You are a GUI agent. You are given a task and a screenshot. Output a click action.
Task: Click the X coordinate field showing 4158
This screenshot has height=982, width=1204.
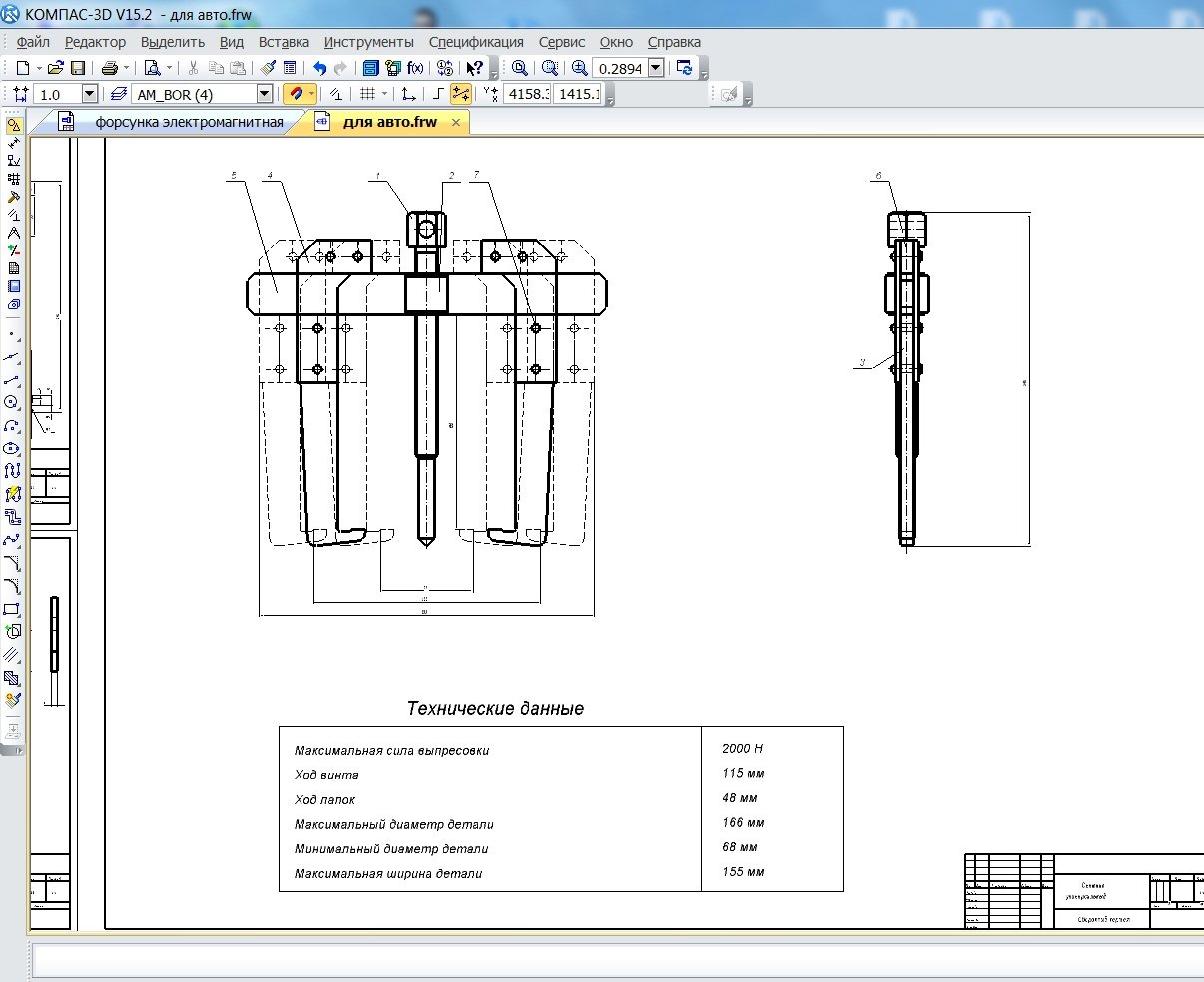[526, 94]
